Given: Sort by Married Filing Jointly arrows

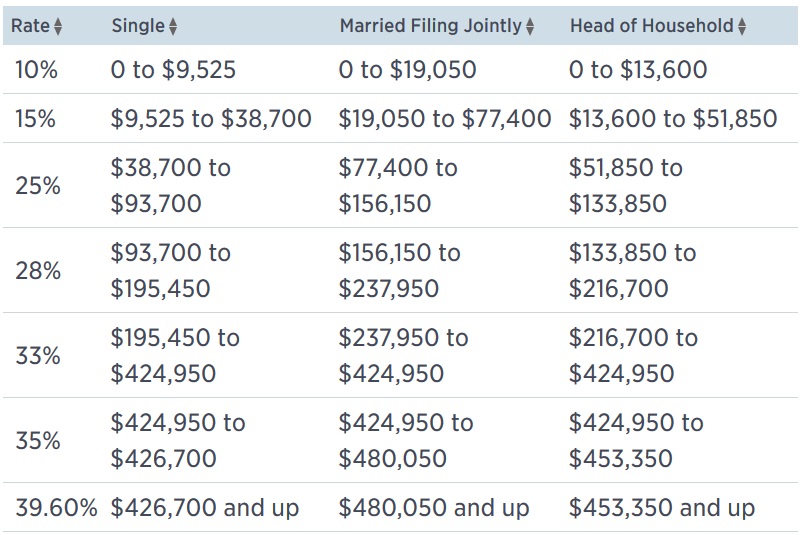Looking at the screenshot, I should pos(530,26).
